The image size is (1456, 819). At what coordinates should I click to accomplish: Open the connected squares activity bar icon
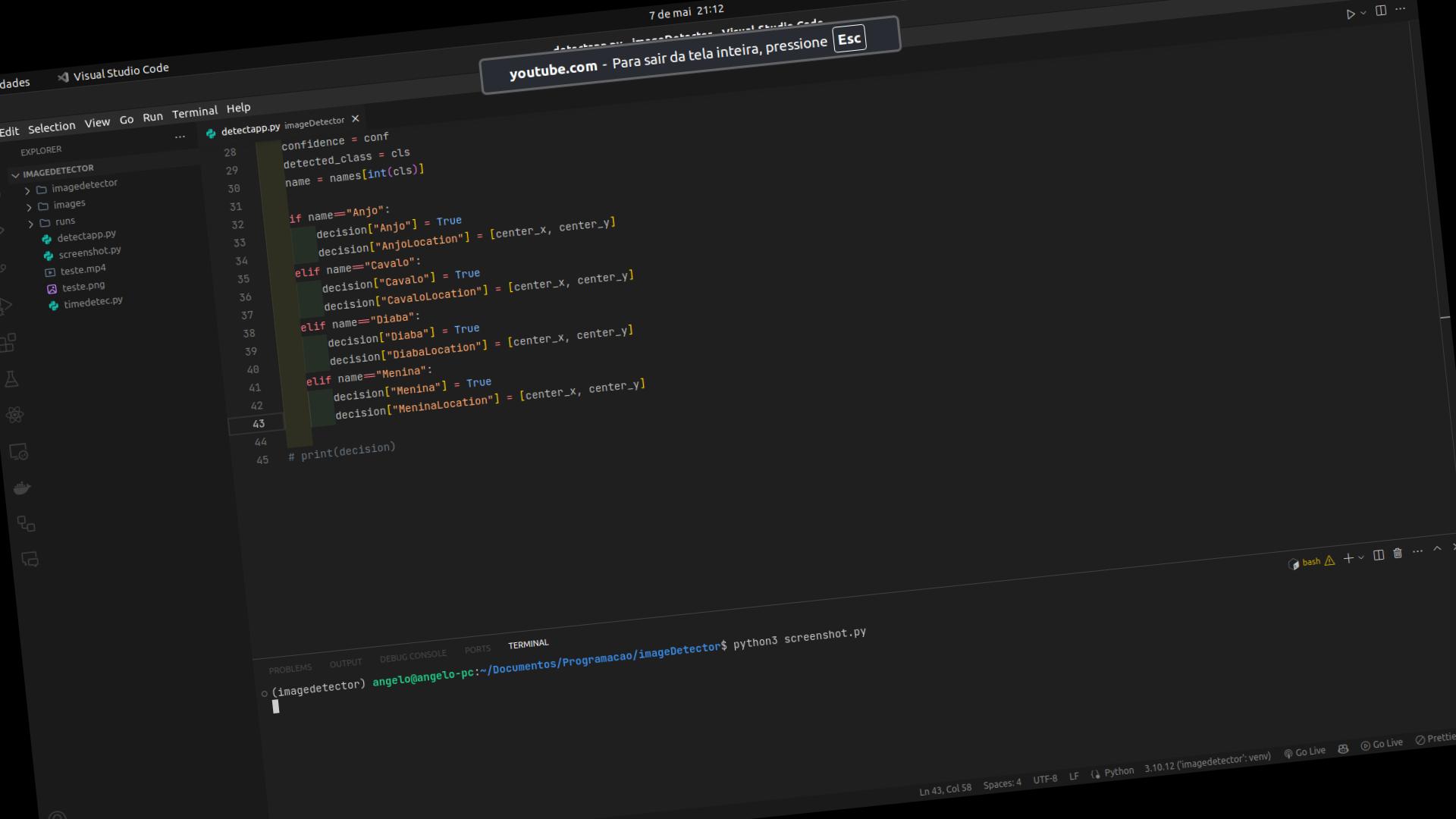(26, 524)
